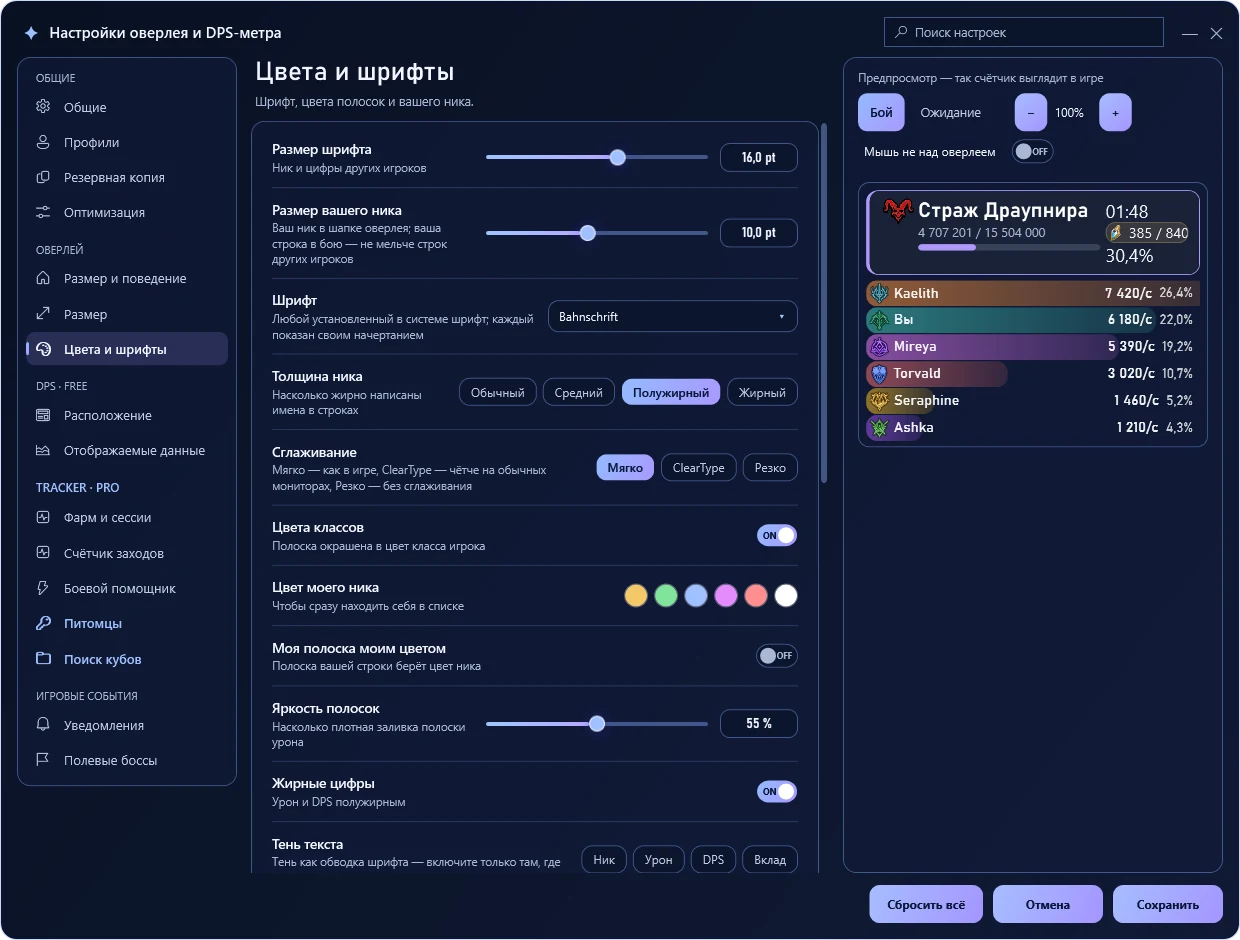Click Mireya's class icon in preview

click(x=879, y=347)
